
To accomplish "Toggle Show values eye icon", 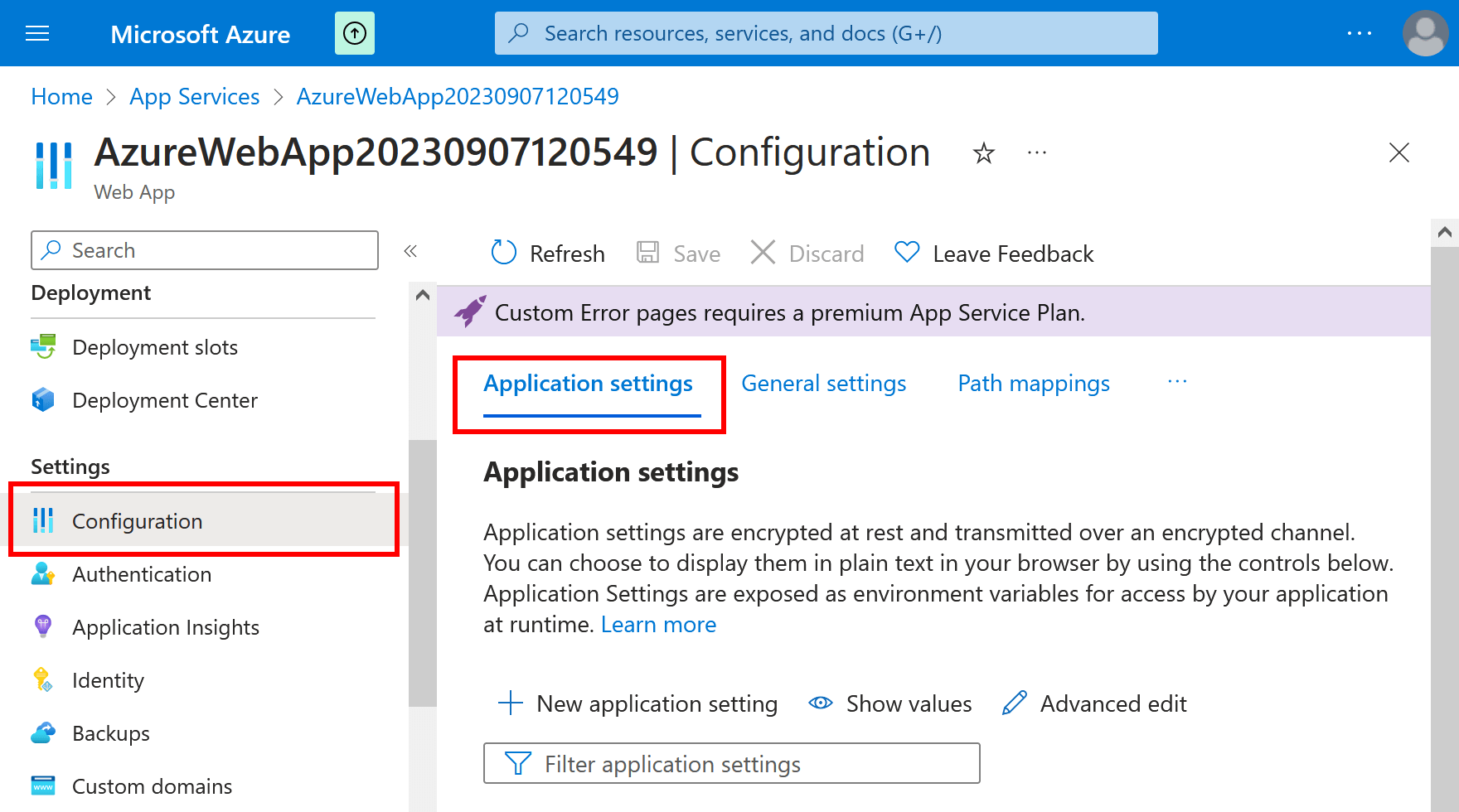I will pos(821,703).
